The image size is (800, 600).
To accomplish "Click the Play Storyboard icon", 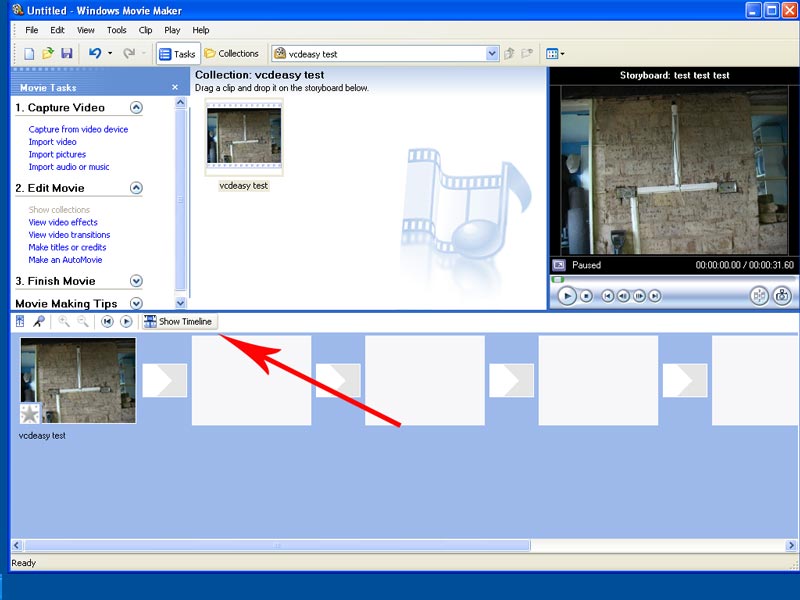I will click(x=126, y=321).
